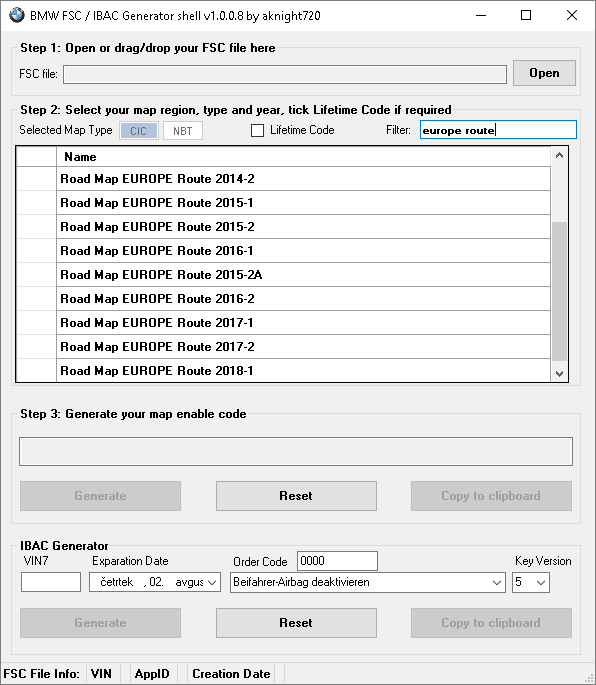Select Road Map EUROPE Route 2014-2
596x685 pixels.
tap(303, 179)
